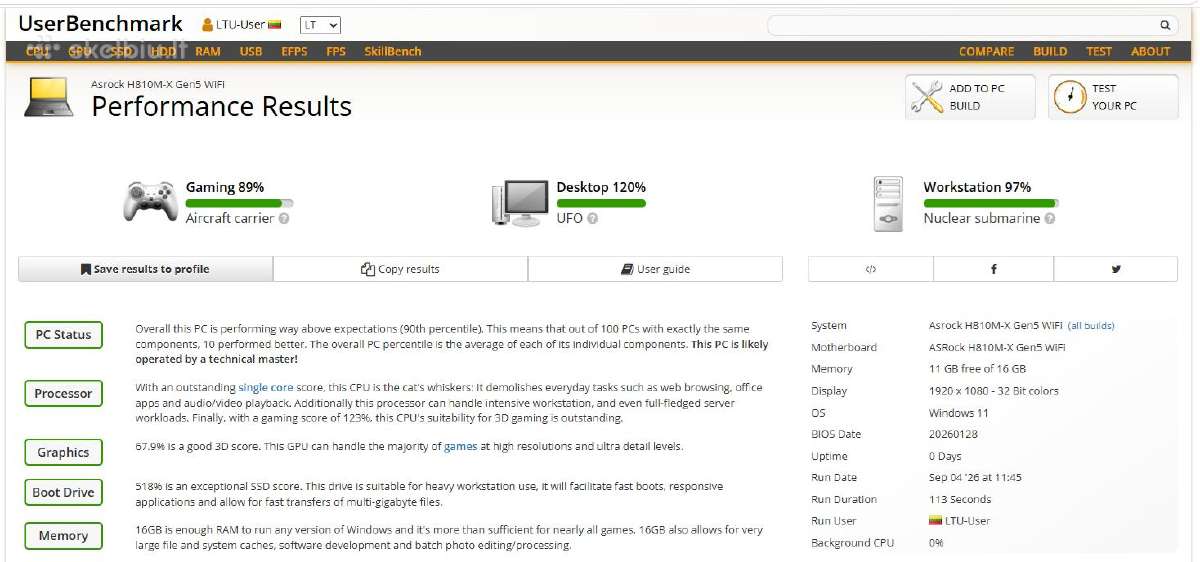Image resolution: width=1200 pixels, height=562 pixels.
Task: Open the SkillBench navigation tab
Action: (x=393, y=51)
